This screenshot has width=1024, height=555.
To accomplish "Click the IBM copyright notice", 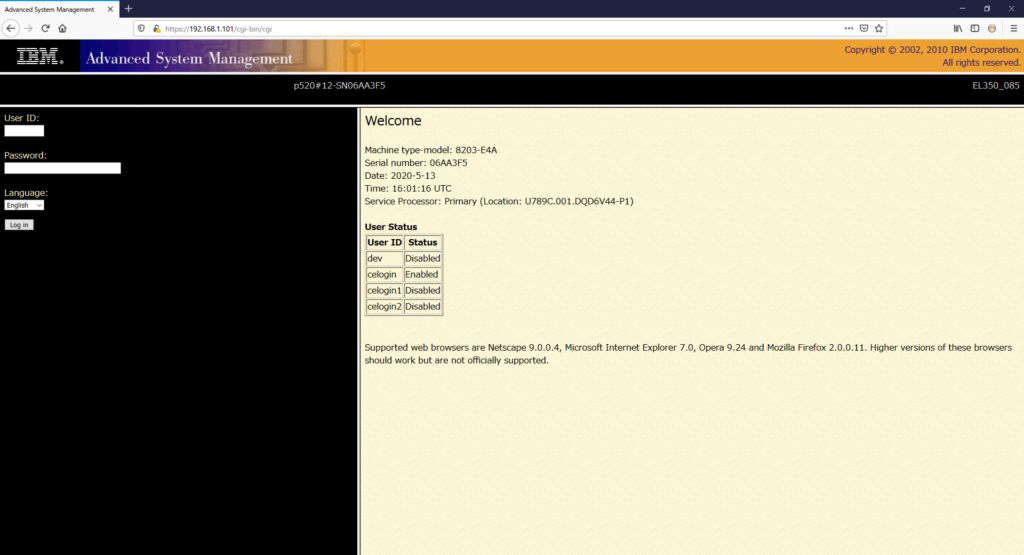I will coord(932,56).
